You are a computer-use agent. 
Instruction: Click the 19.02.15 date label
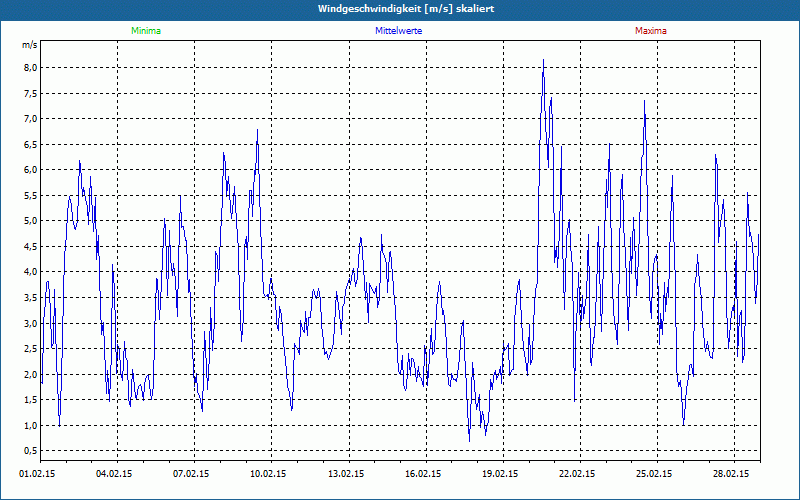click(500, 474)
